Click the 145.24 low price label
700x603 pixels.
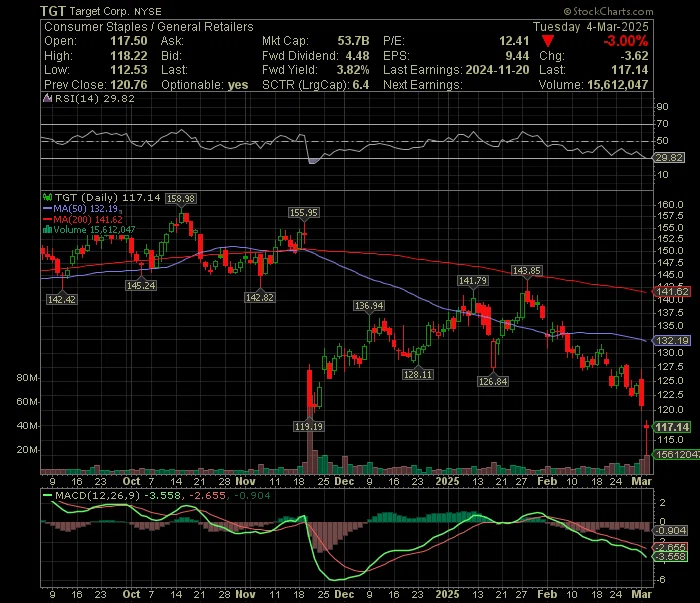pos(141,286)
